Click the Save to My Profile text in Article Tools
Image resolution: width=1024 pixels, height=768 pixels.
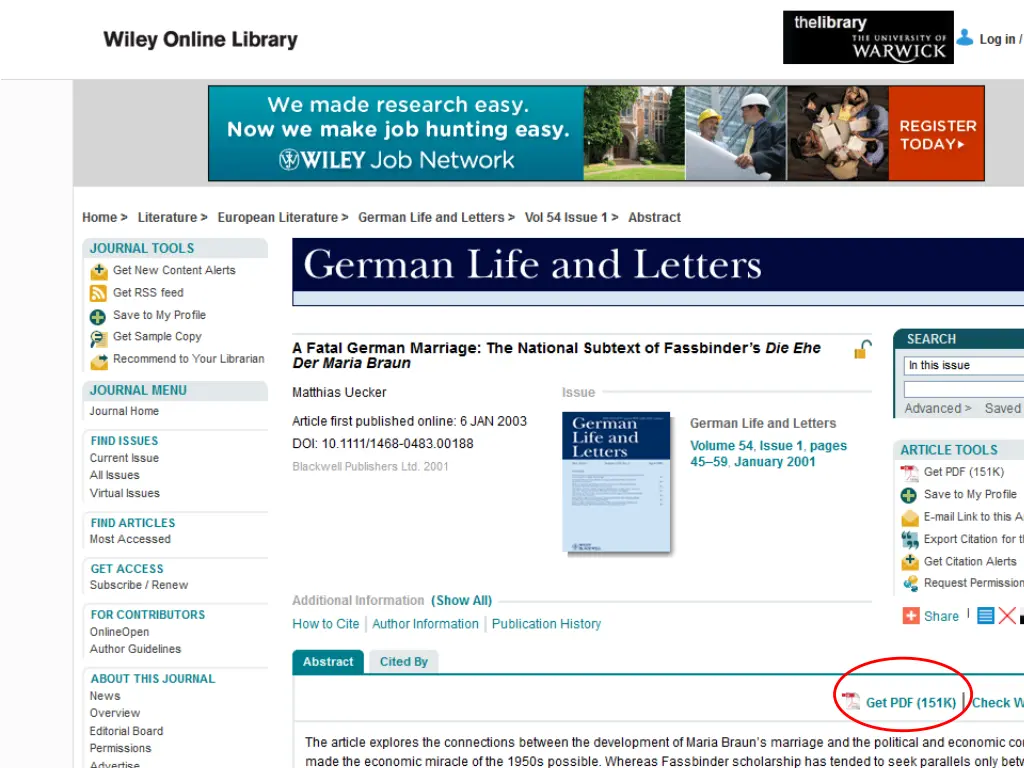click(970, 494)
